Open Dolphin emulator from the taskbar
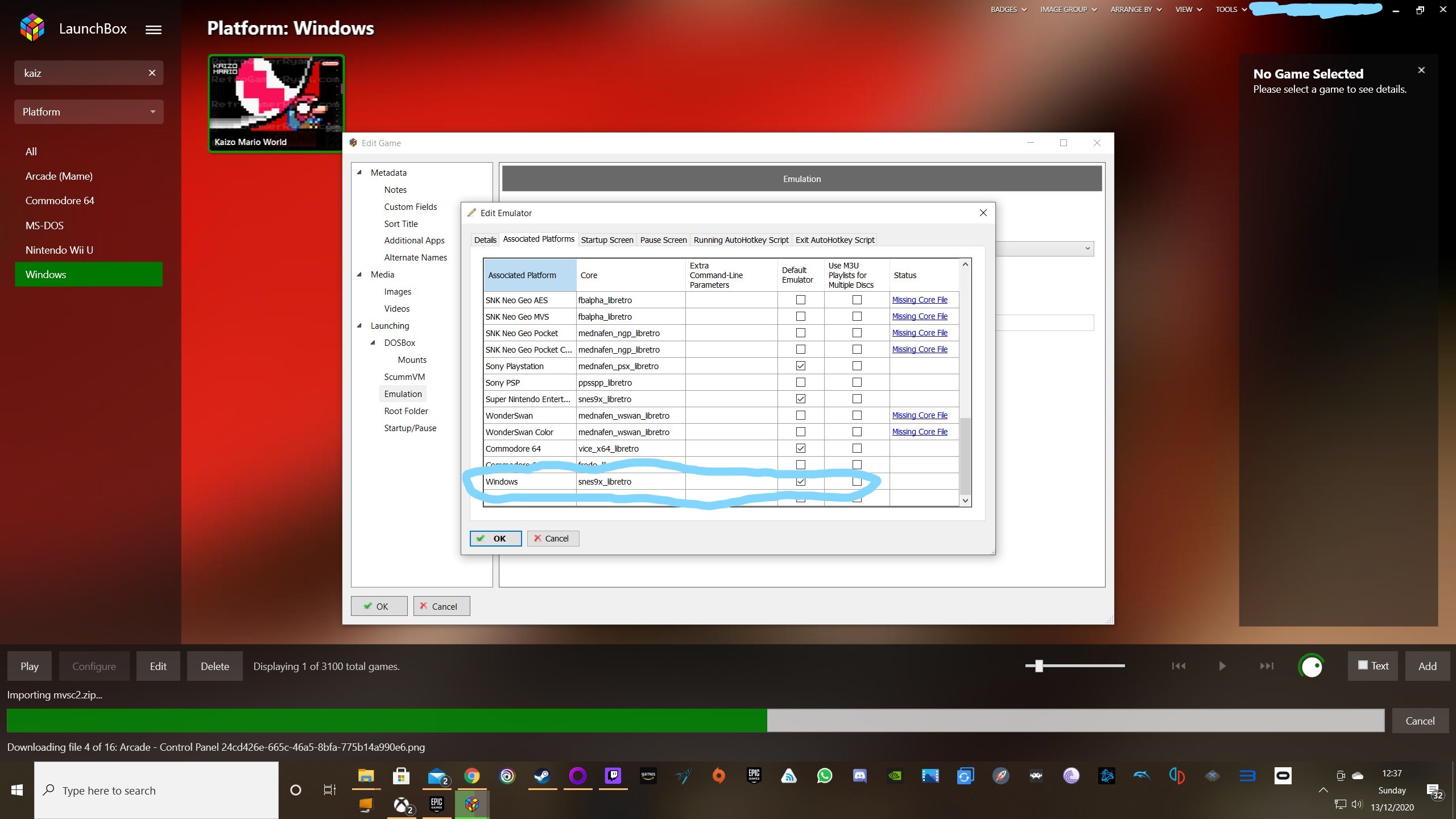The width and height of the screenshot is (1456, 819). pyautogui.click(x=1141, y=776)
